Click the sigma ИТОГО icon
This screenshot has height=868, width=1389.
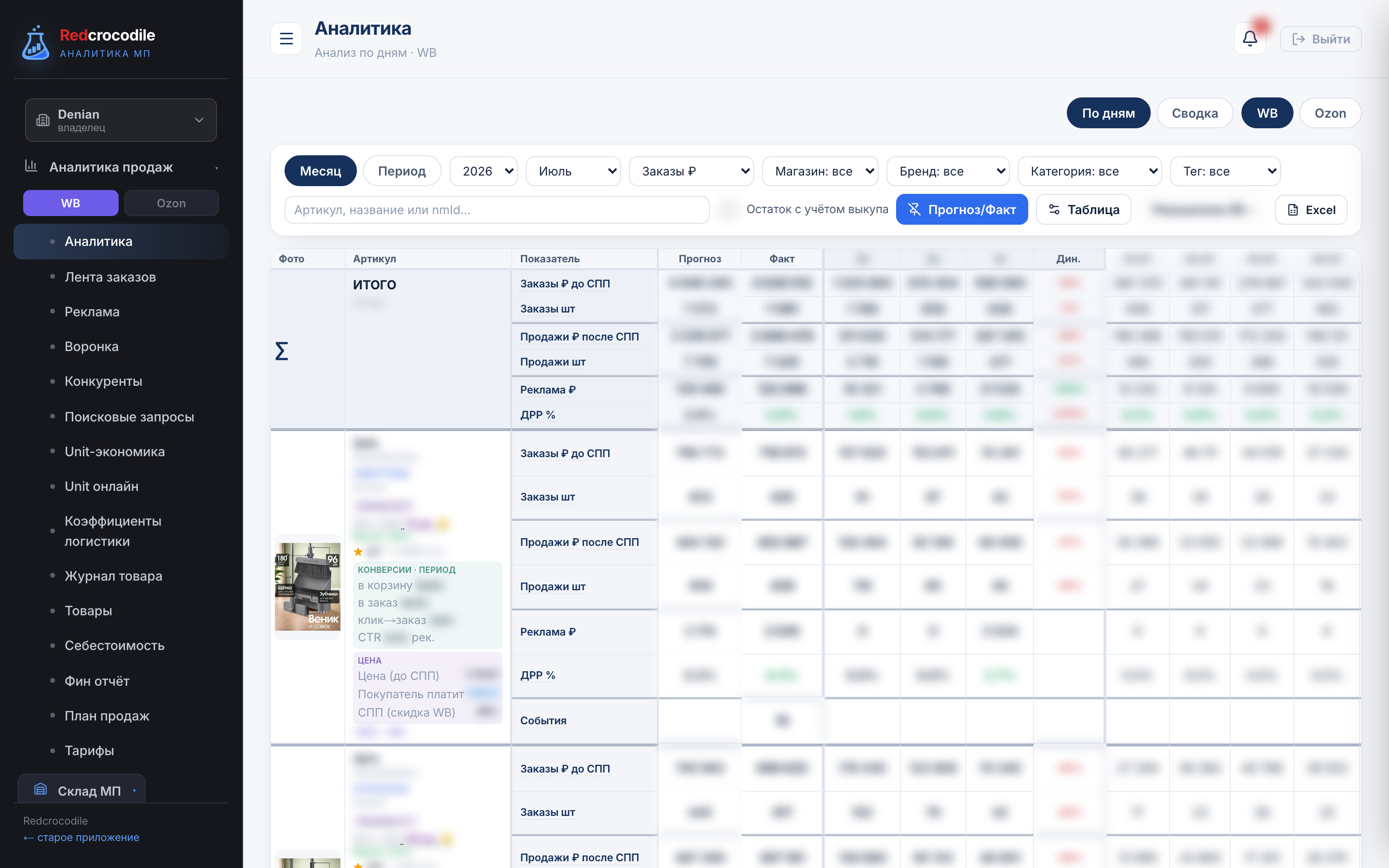pyautogui.click(x=281, y=351)
